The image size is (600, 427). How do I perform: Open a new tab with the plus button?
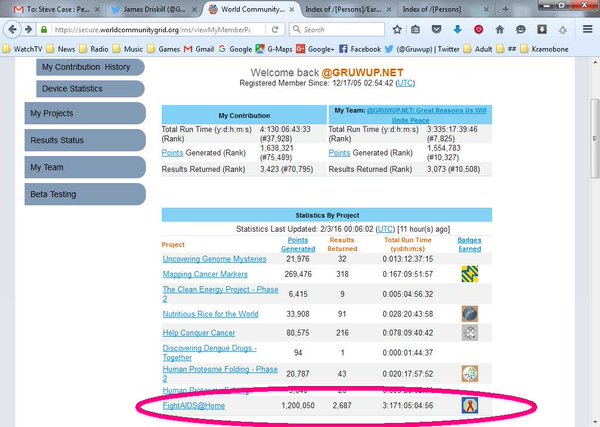[505, 9]
